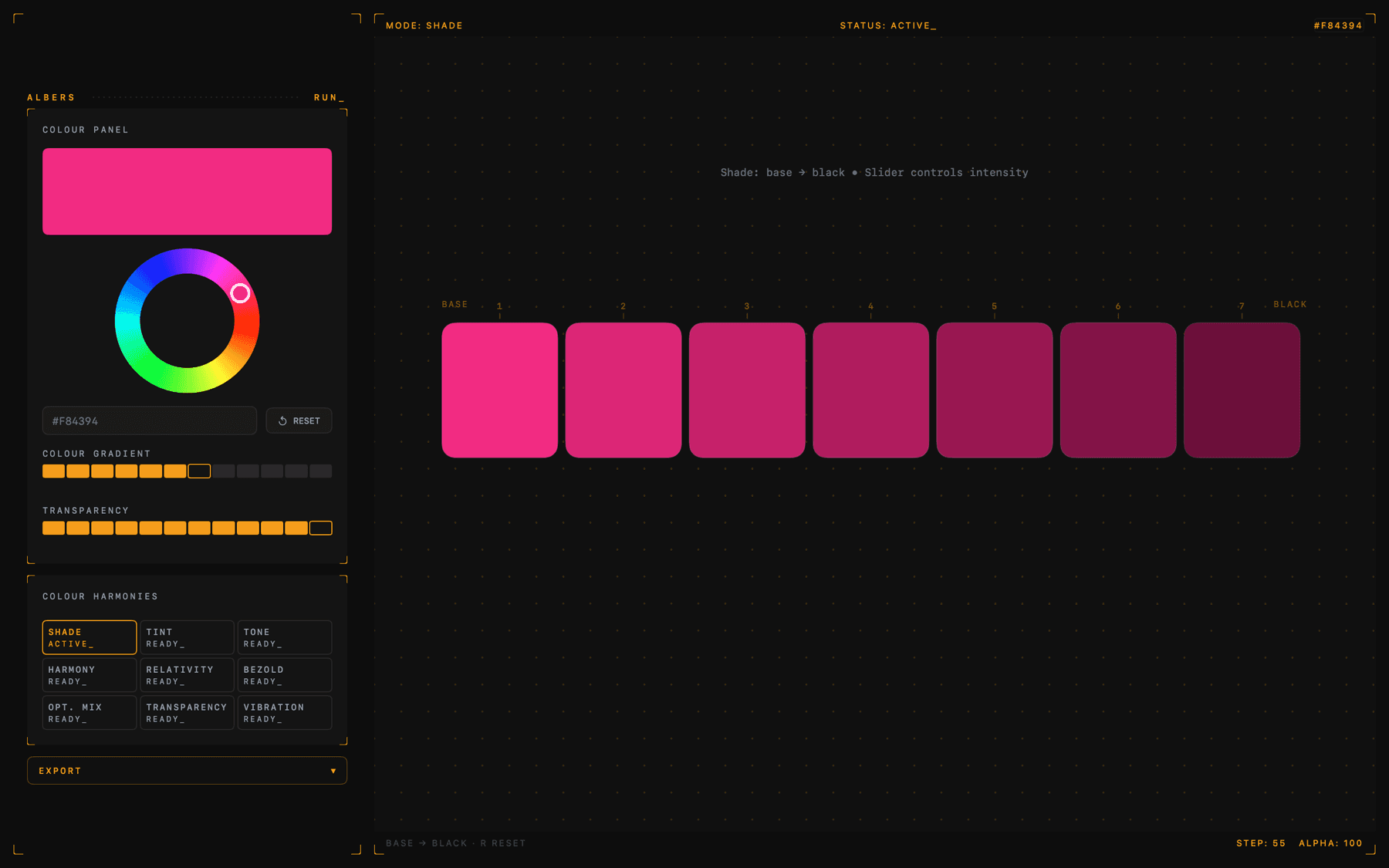
Task: Activate the TINT harmony mode
Action: point(187,637)
